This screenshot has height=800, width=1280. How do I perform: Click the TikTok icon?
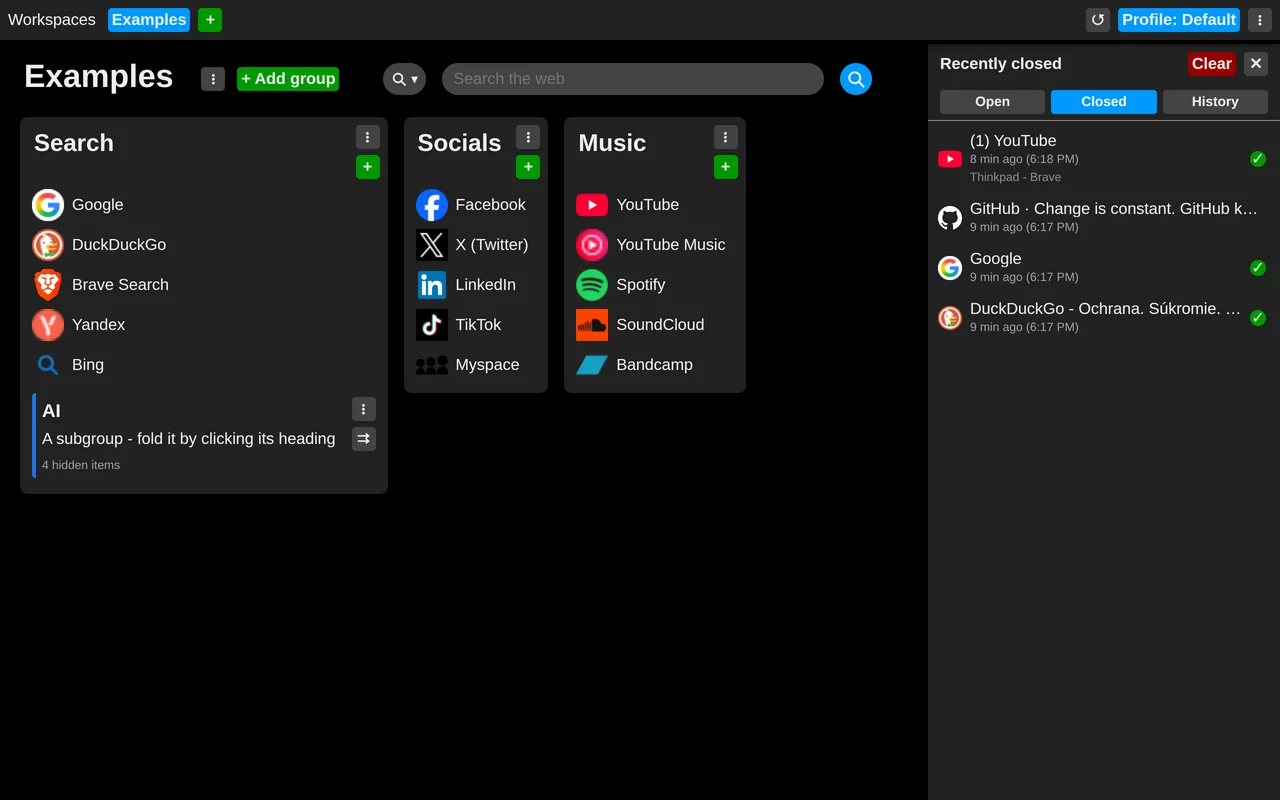pos(432,325)
